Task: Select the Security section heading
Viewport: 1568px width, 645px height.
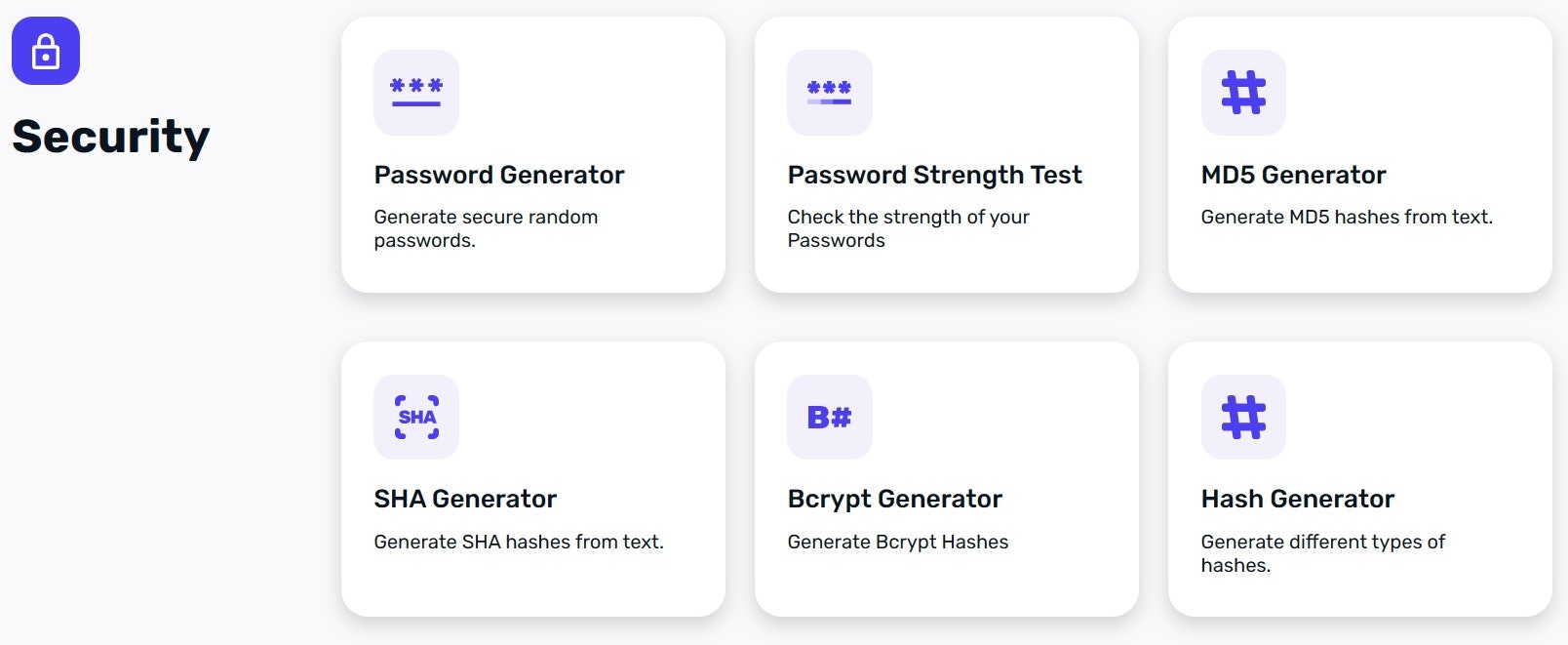Action: tap(111, 137)
